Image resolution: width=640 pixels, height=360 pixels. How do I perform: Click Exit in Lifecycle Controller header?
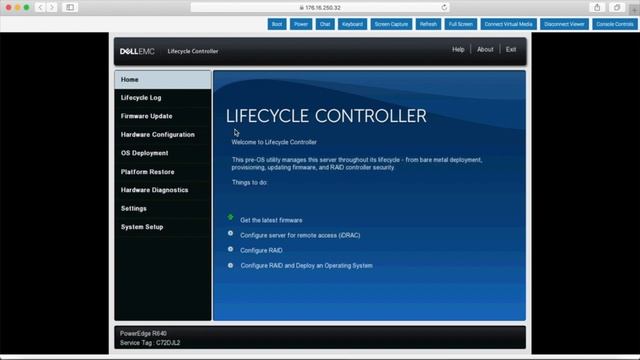click(511, 49)
